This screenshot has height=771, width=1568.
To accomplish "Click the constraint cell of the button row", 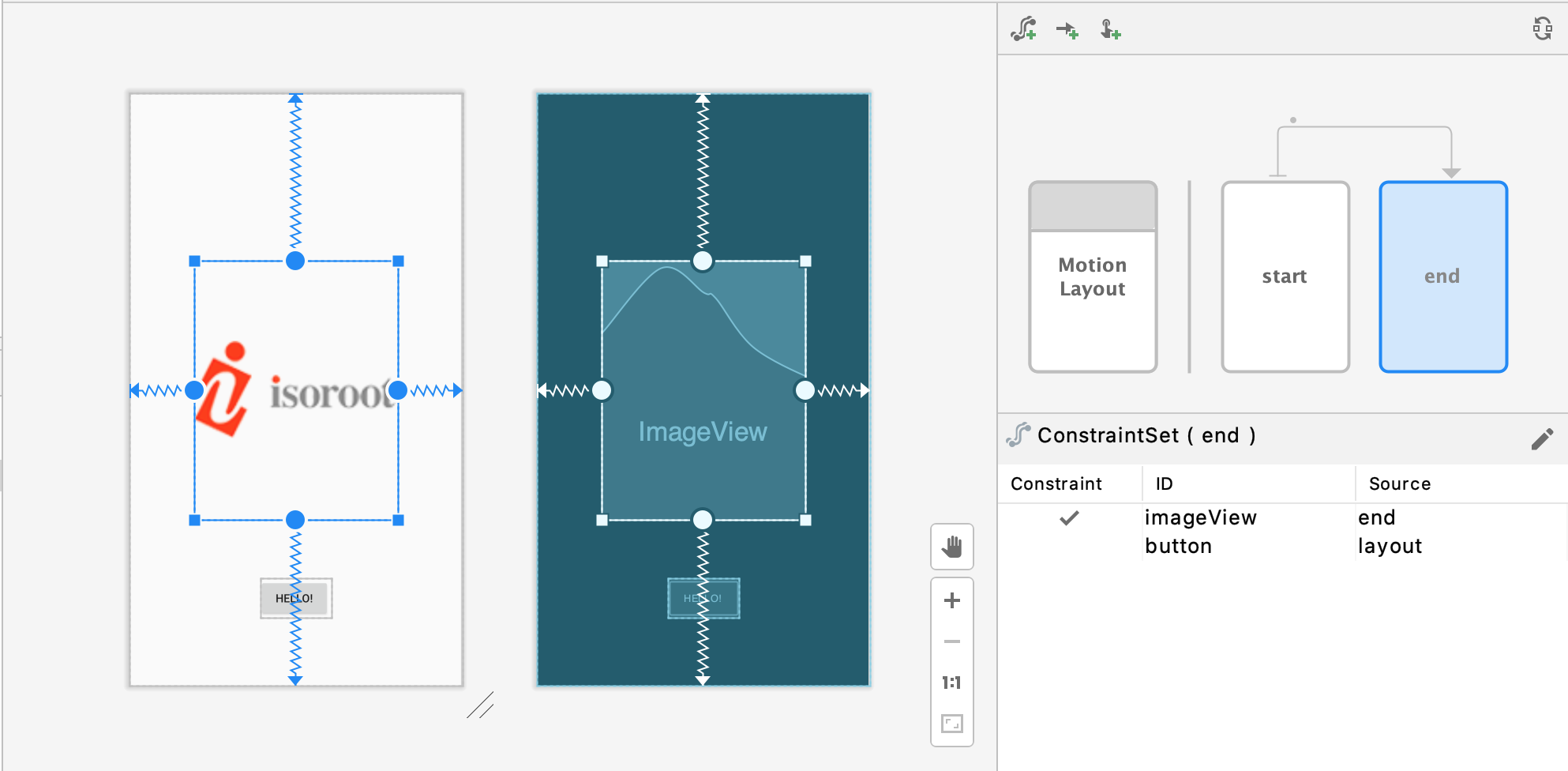I will pos(1071,546).
